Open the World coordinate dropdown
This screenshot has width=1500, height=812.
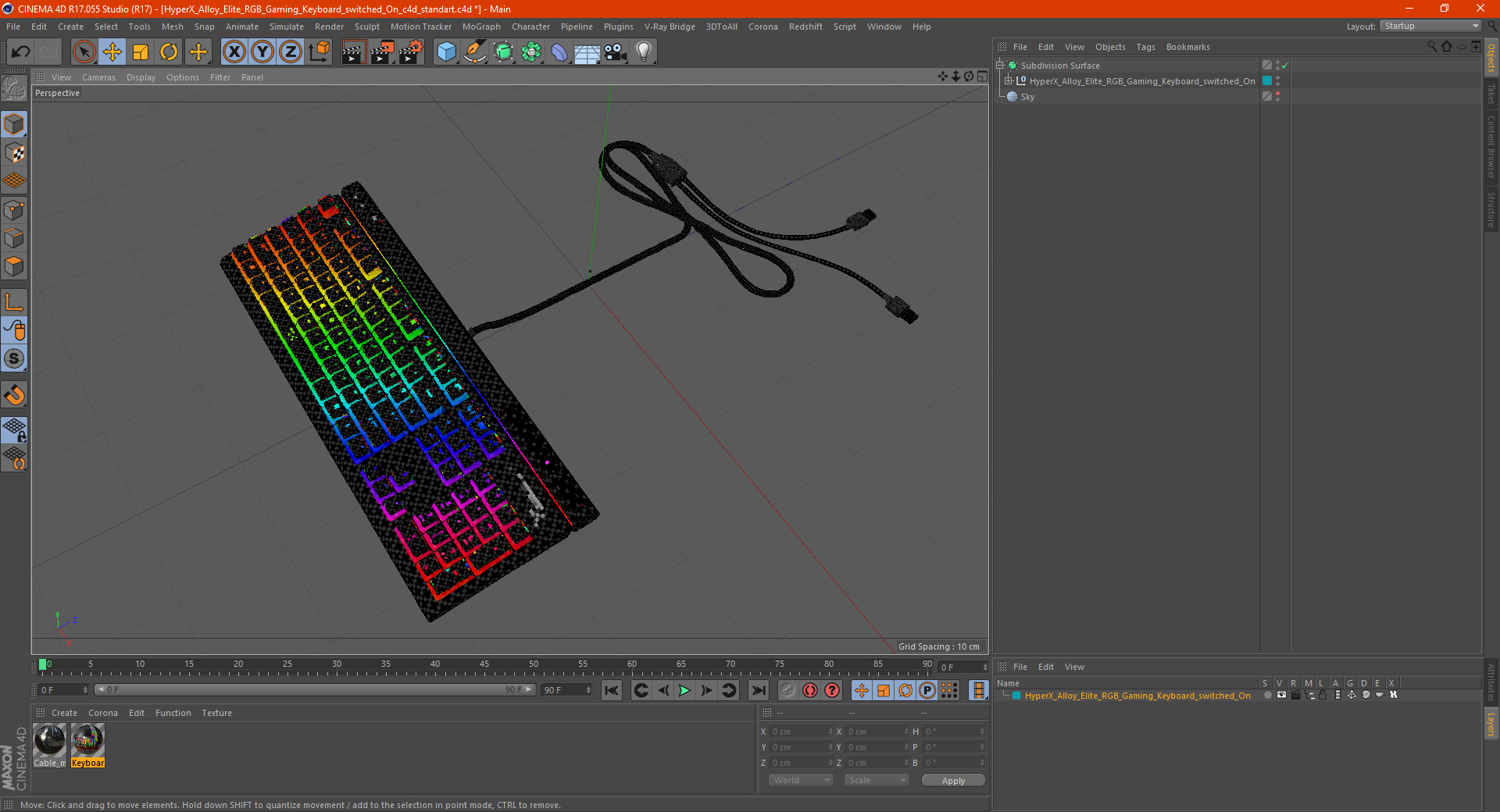point(801,780)
